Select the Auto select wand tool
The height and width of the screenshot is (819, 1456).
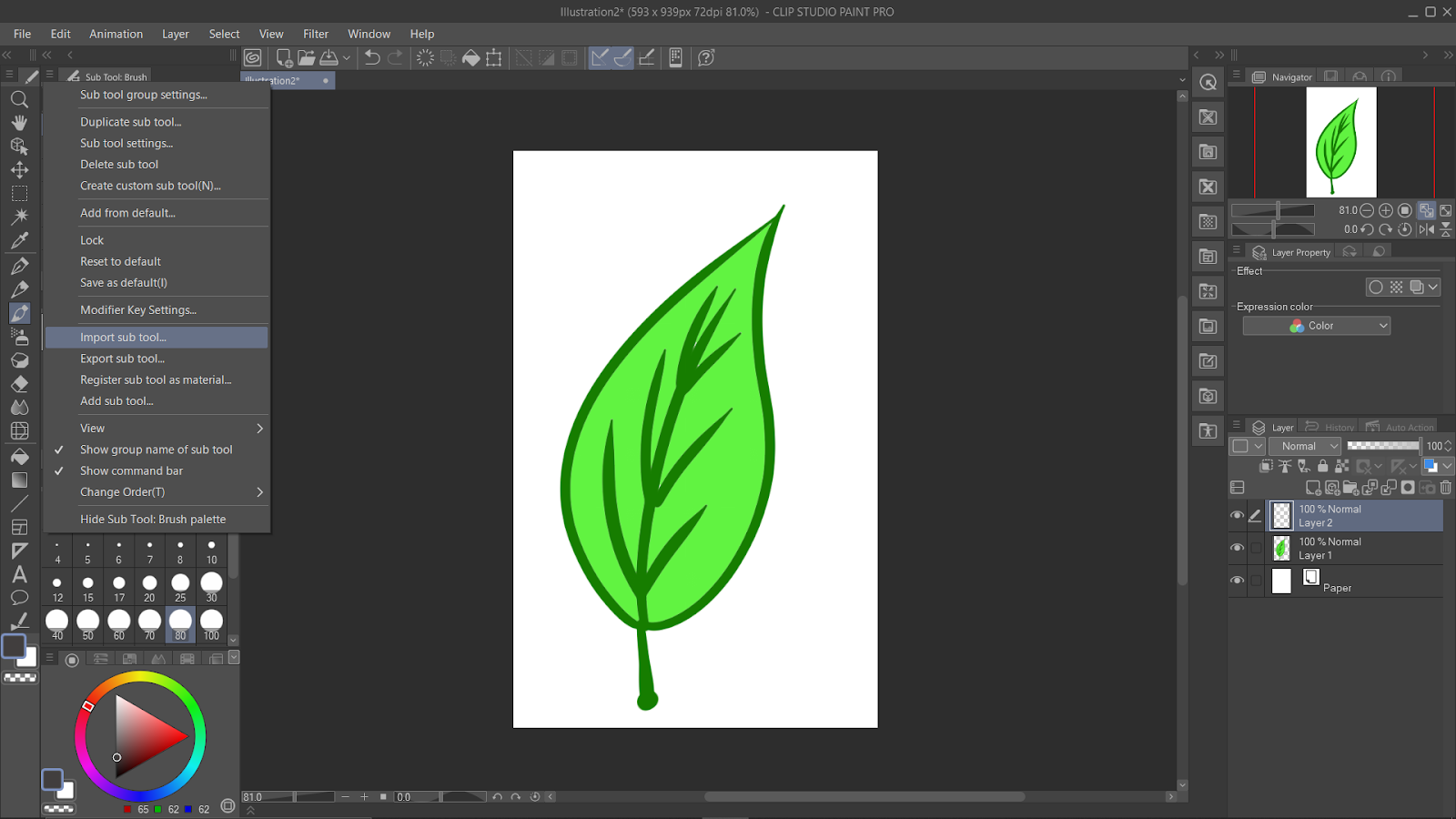click(x=19, y=217)
